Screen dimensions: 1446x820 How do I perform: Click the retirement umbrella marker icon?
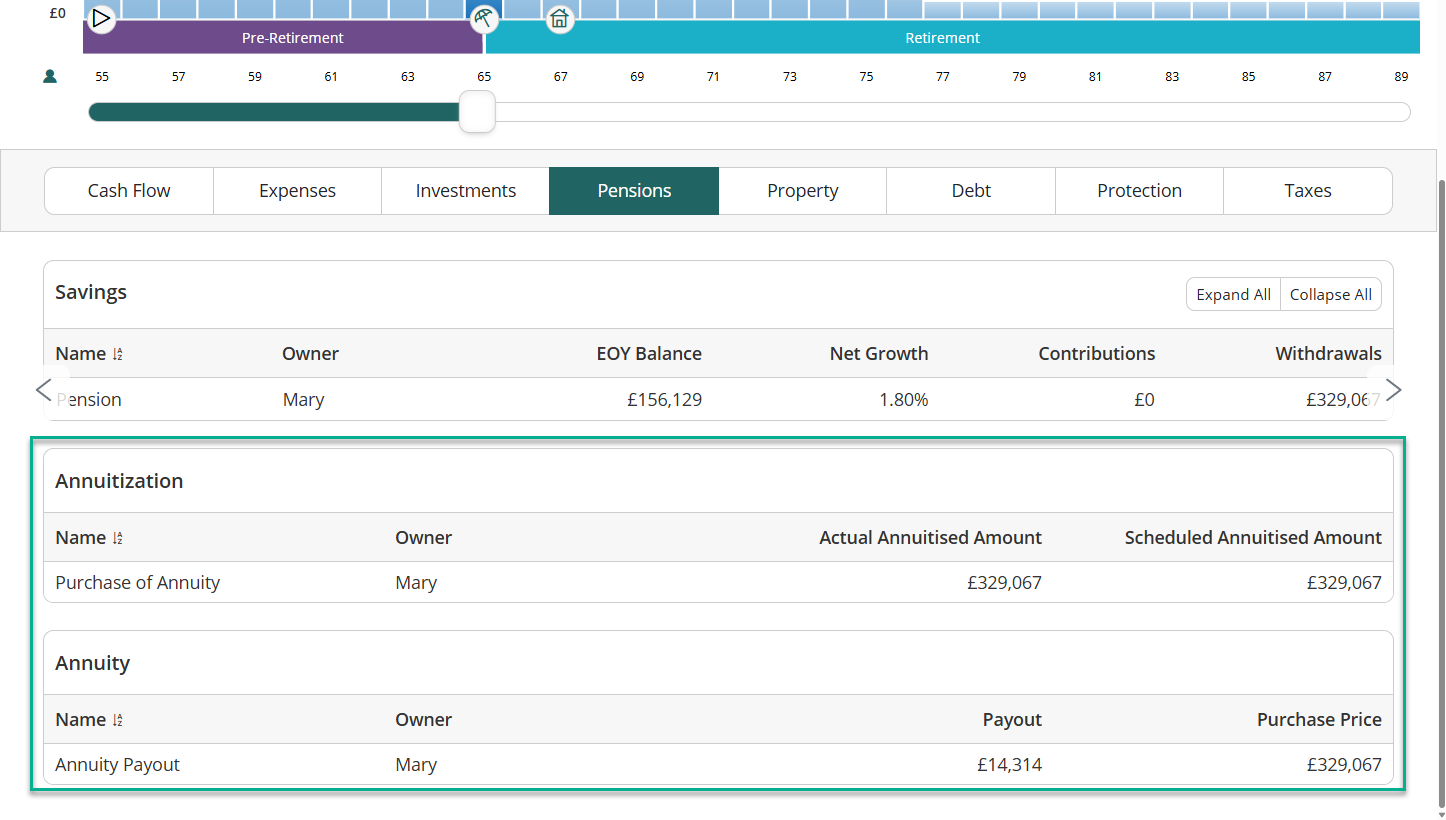(x=484, y=18)
